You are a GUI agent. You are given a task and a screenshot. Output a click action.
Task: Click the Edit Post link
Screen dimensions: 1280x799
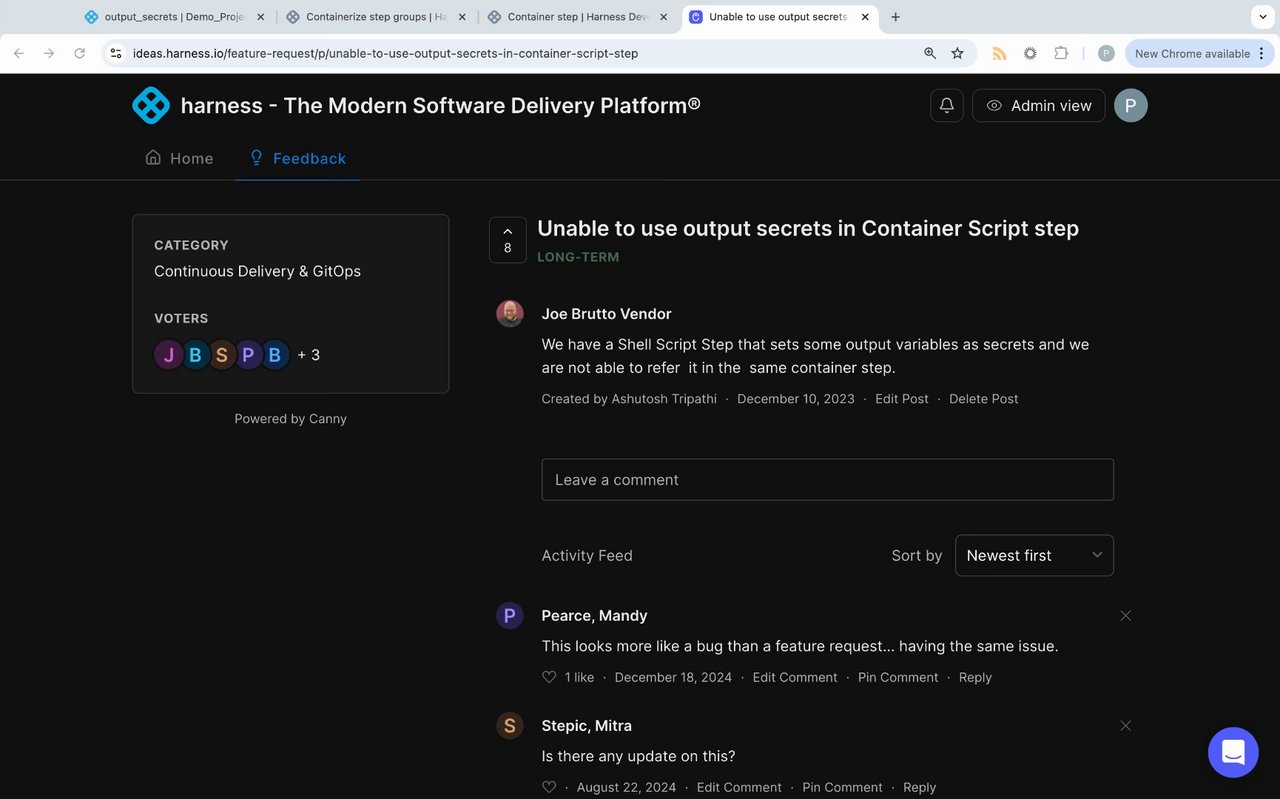902,399
